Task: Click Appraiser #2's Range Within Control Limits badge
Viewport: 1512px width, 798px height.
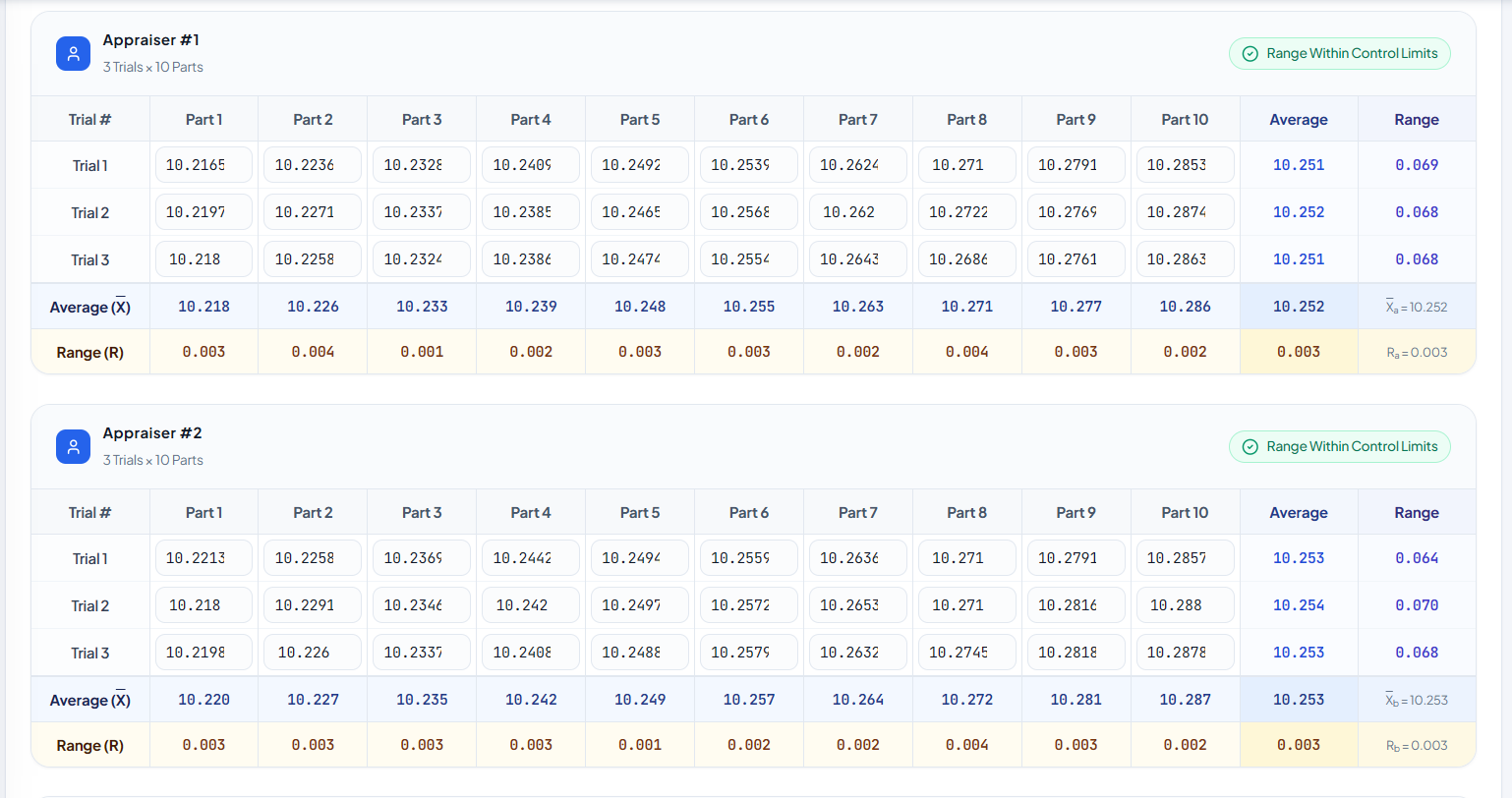Action: [1340, 447]
